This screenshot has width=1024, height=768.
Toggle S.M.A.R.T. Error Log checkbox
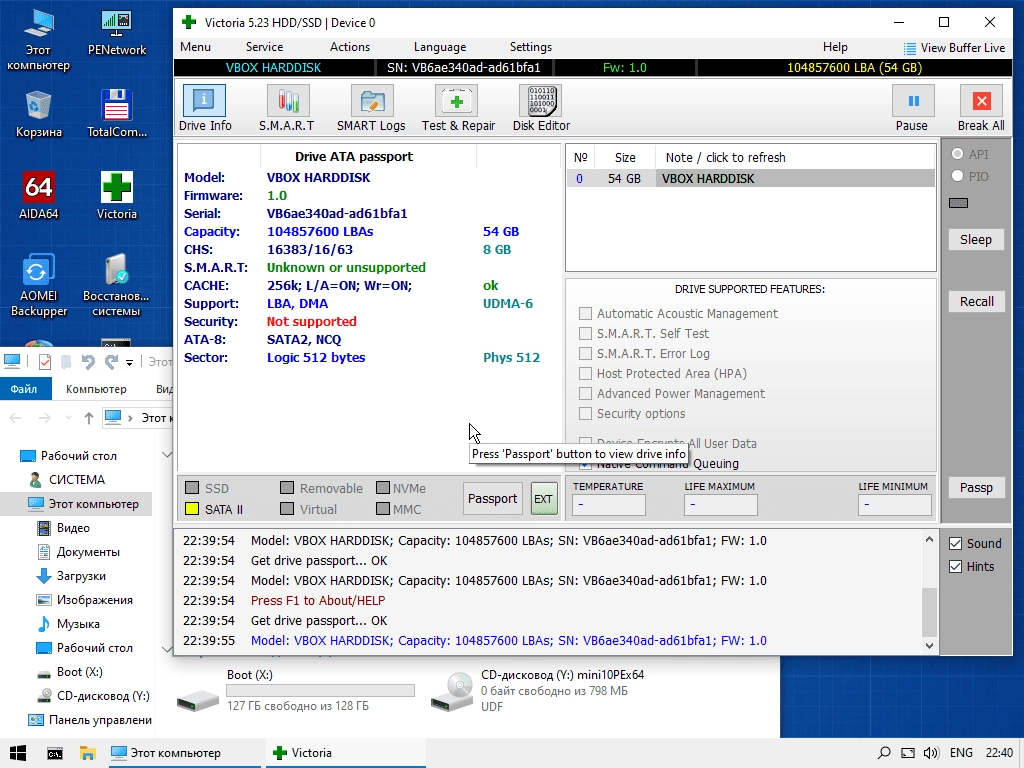[x=585, y=353]
